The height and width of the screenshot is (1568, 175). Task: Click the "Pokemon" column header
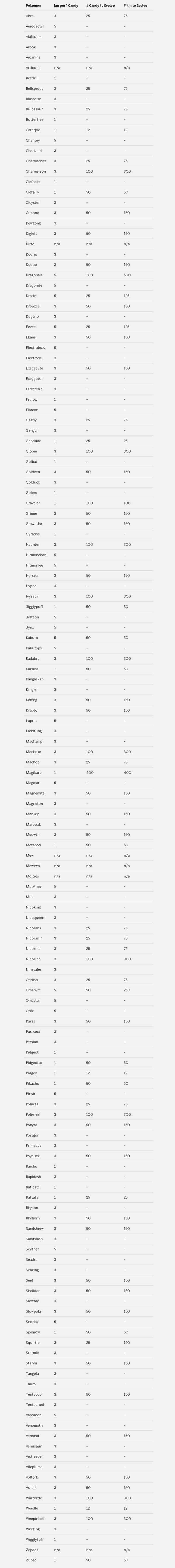pos(33,5)
